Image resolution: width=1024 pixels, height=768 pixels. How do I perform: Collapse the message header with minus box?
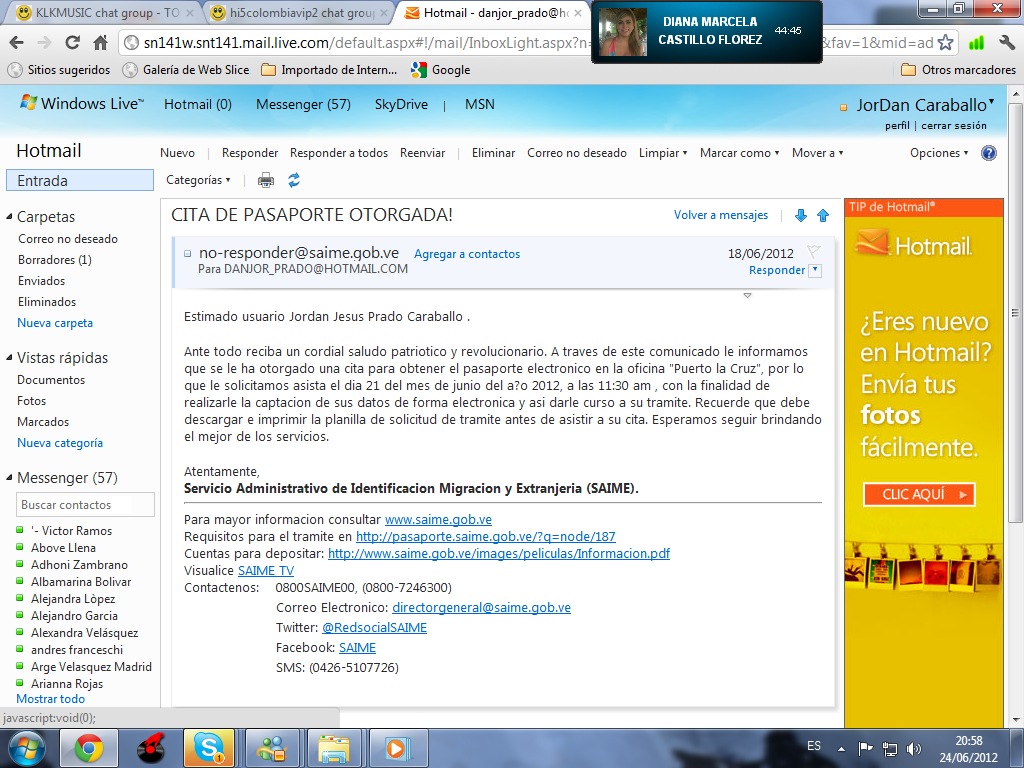point(187,253)
